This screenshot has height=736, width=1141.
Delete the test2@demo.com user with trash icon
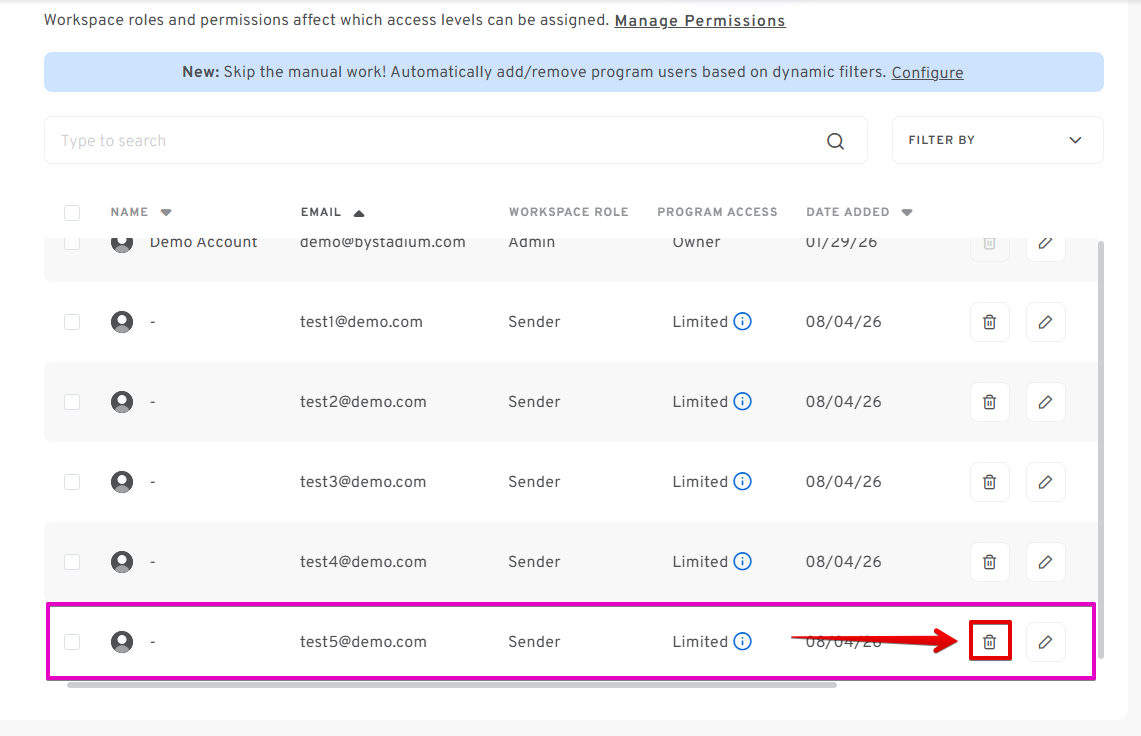click(990, 402)
